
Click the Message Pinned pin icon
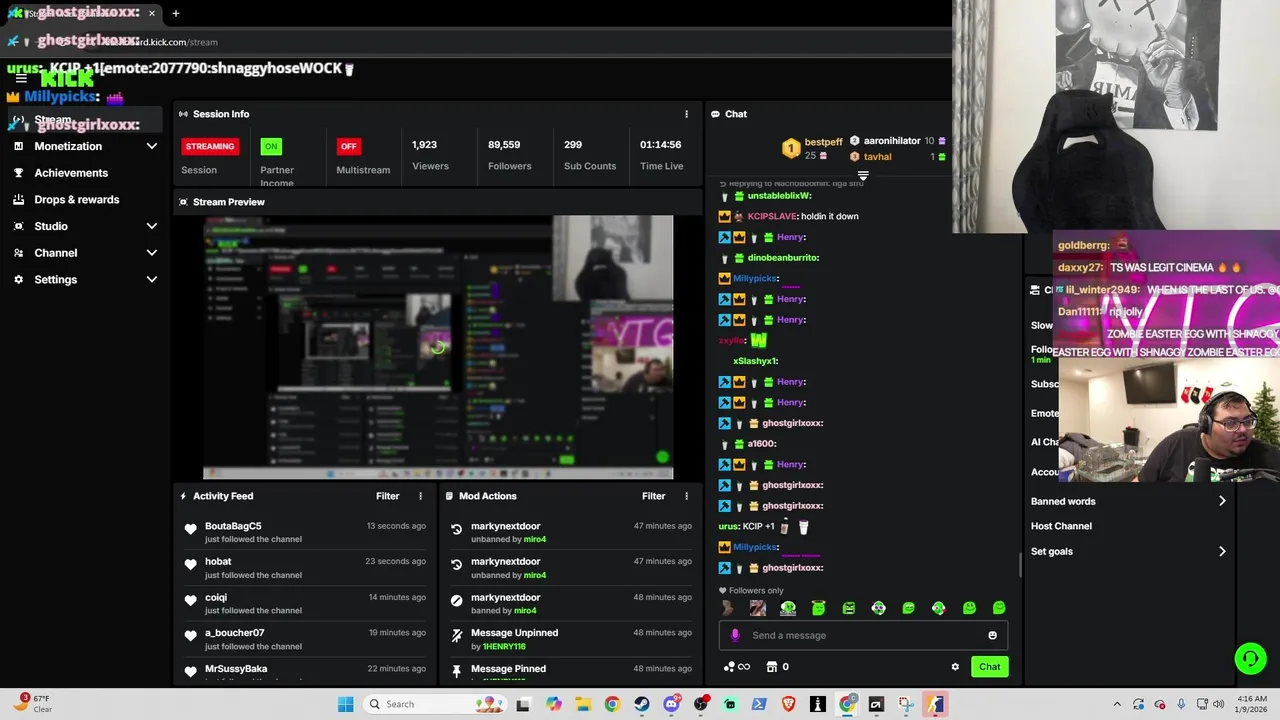tap(457, 670)
